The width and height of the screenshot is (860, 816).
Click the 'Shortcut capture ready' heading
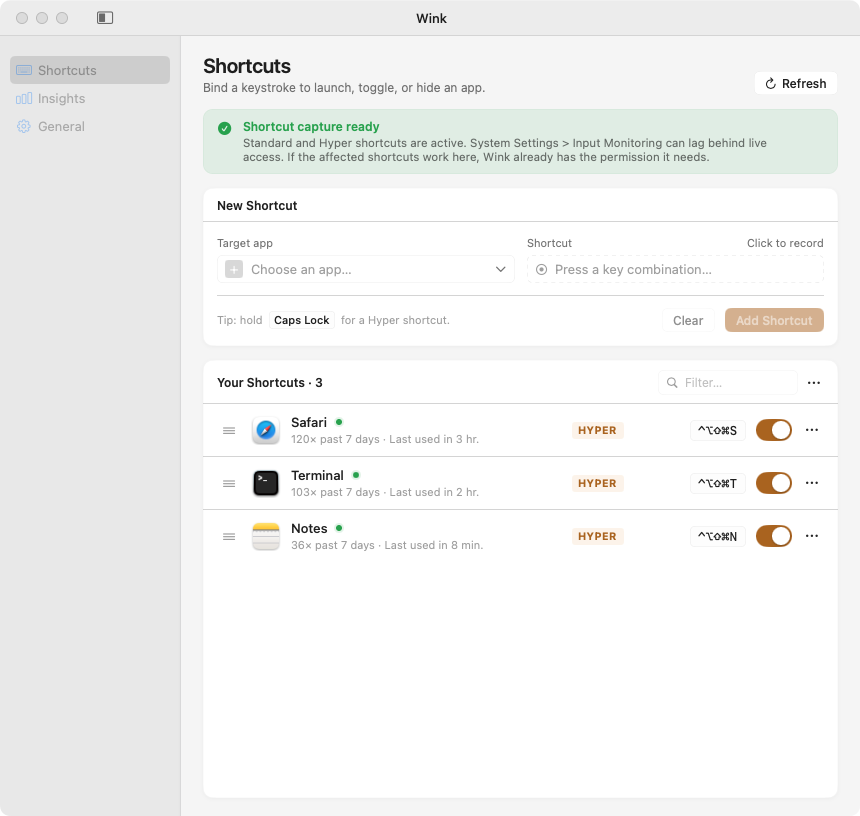click(311, 127)
